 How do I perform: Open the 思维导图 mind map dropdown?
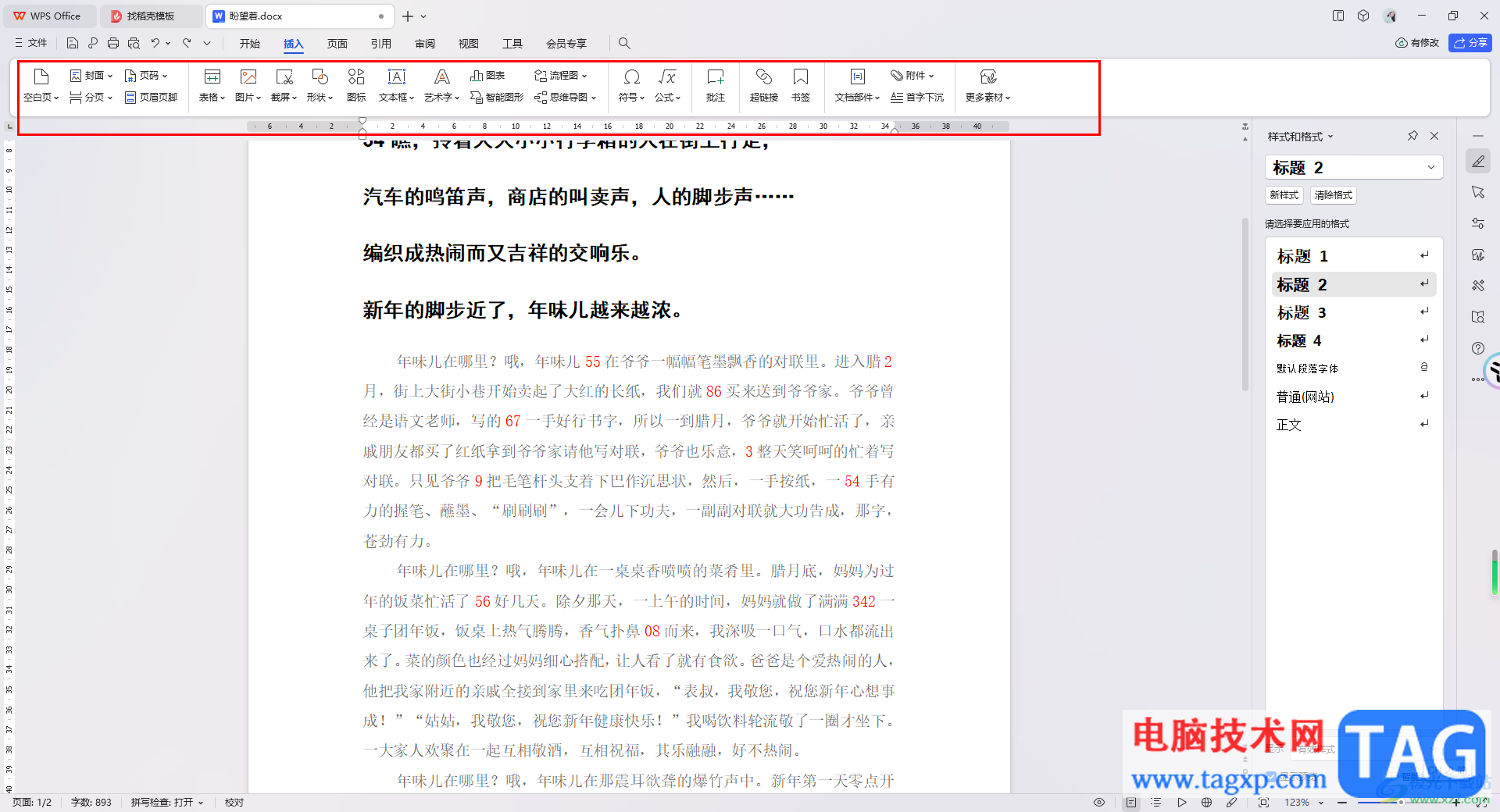tap(565, 98)
